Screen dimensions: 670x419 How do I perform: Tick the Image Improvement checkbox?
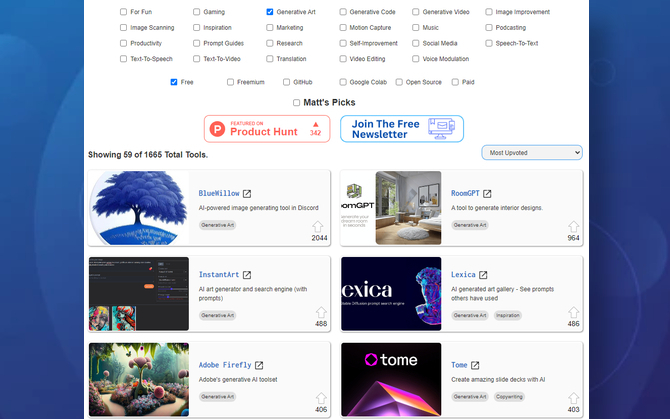click(x=489, y=12)
